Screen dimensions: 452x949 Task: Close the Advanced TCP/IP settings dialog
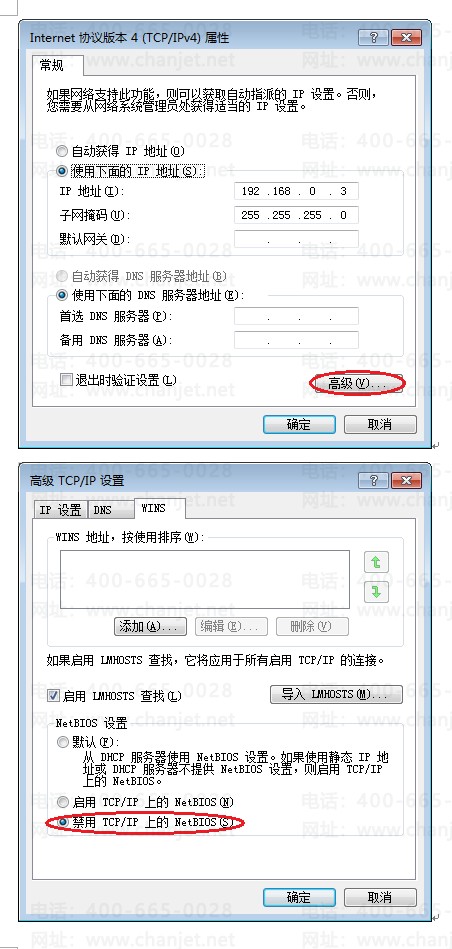(406, 481)
